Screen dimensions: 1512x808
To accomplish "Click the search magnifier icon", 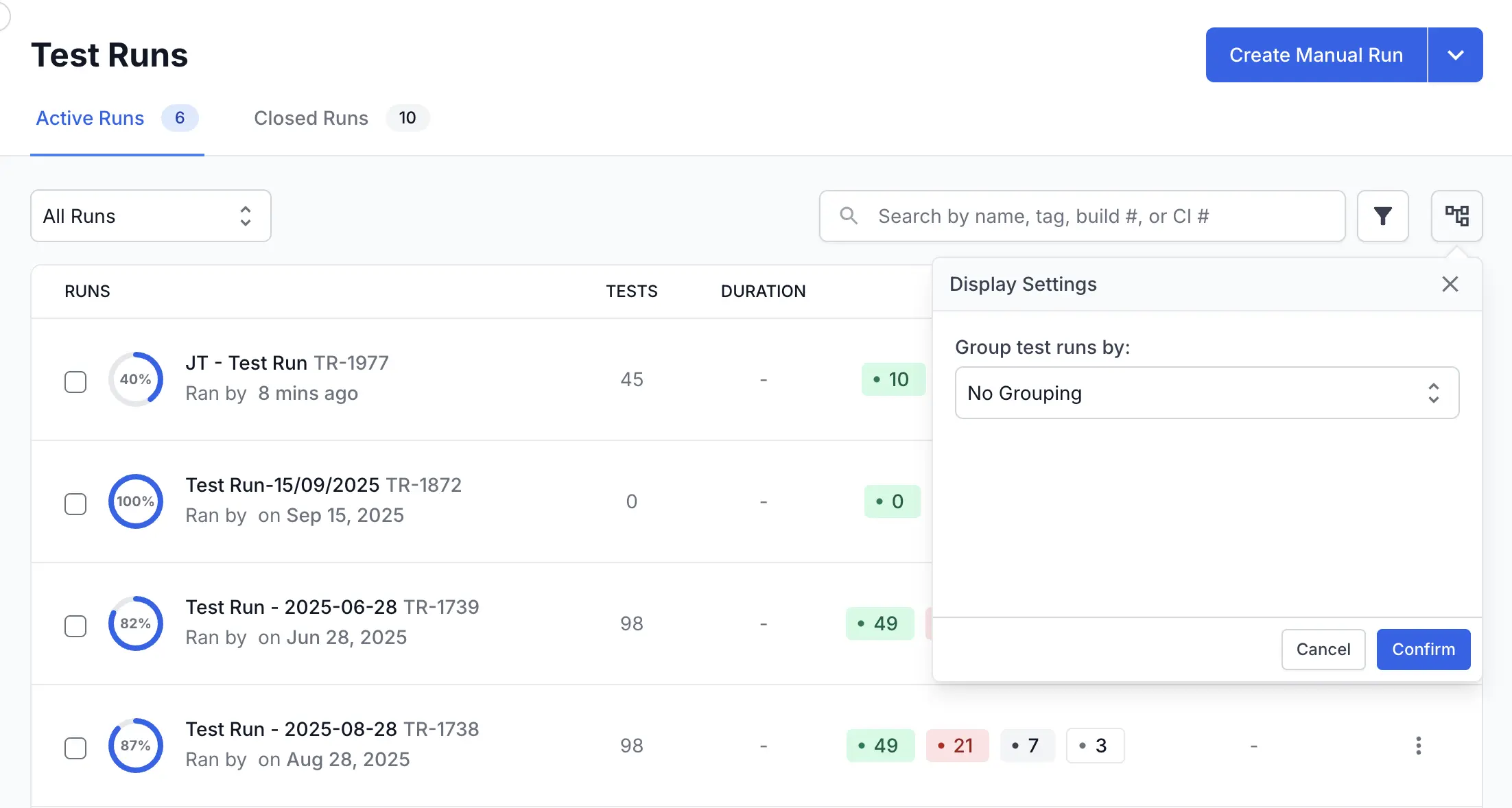I will [x=849, y=216].
